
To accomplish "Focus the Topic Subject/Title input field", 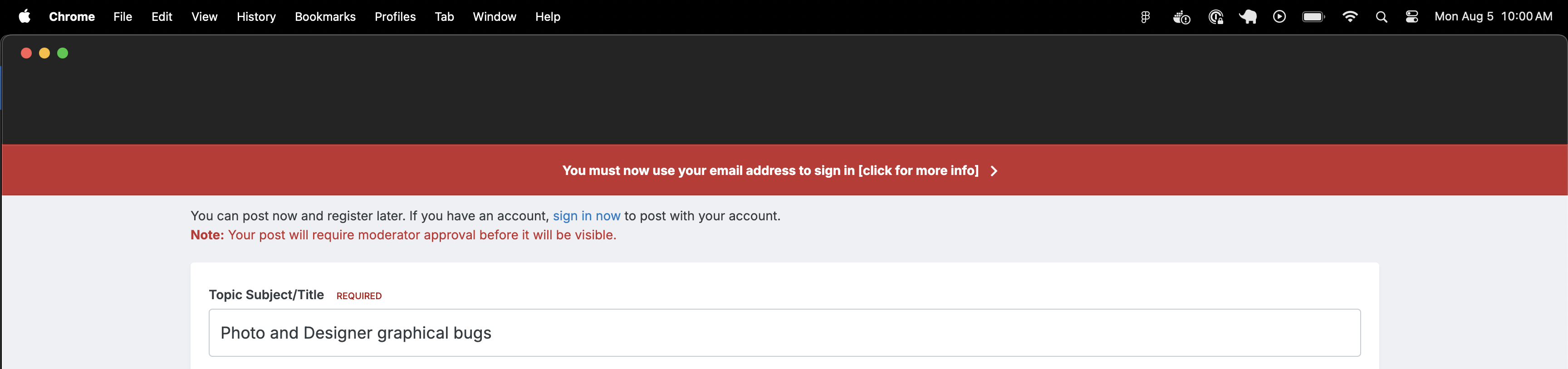I will click(784, 333).
